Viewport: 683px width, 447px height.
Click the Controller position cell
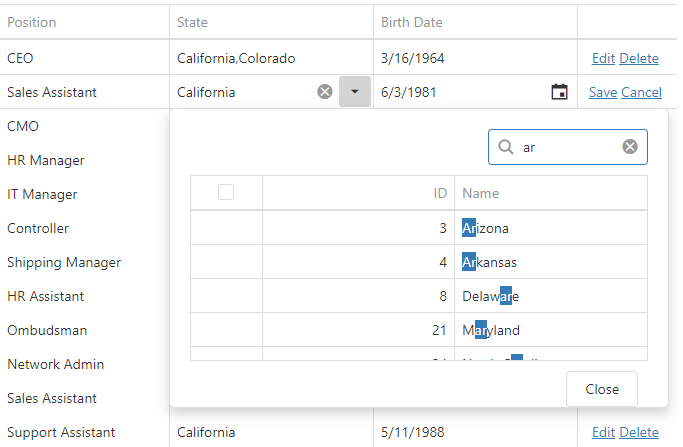click(x=85, y=228)
